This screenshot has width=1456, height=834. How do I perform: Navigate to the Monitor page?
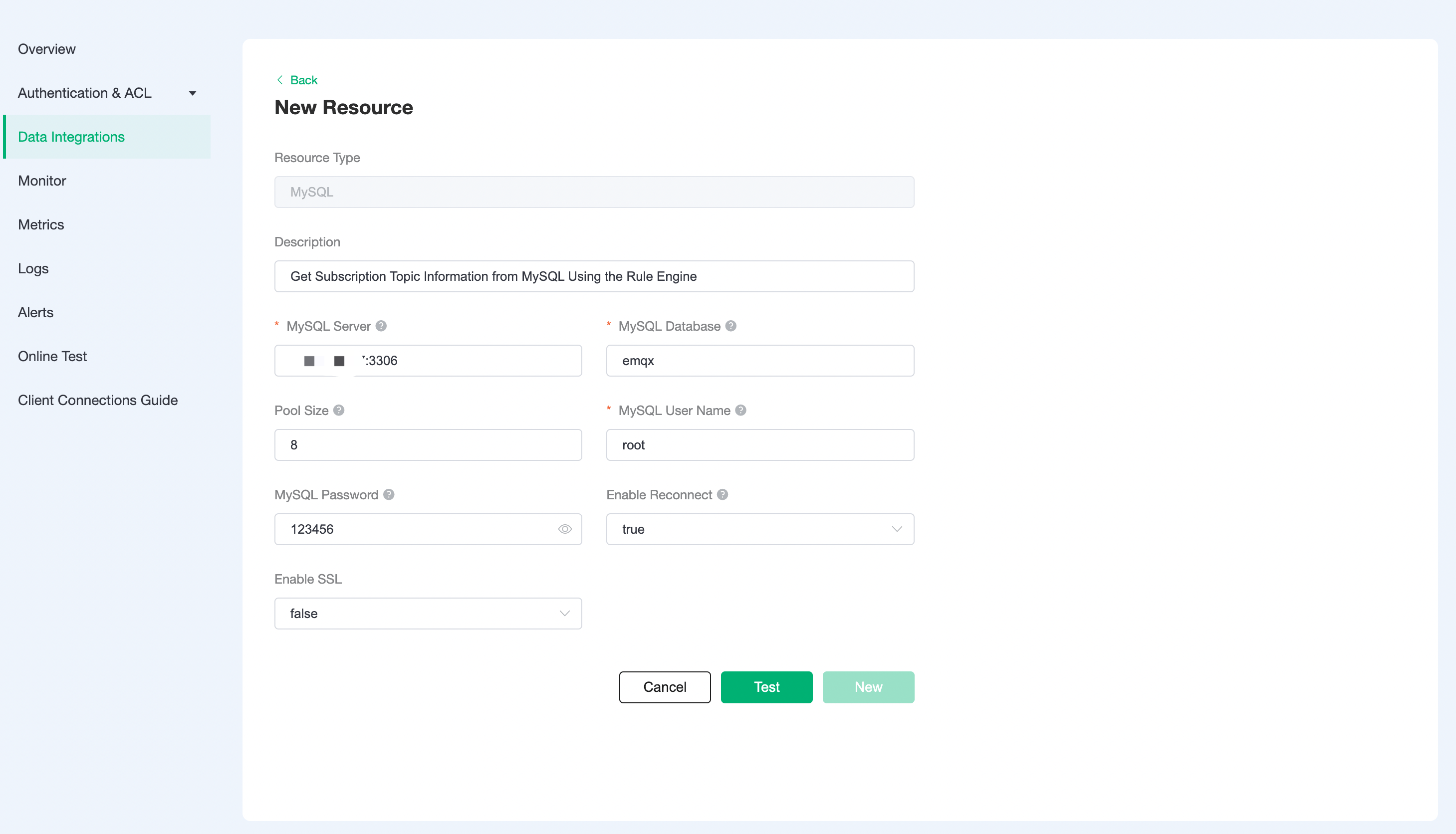tap(41, 181)
